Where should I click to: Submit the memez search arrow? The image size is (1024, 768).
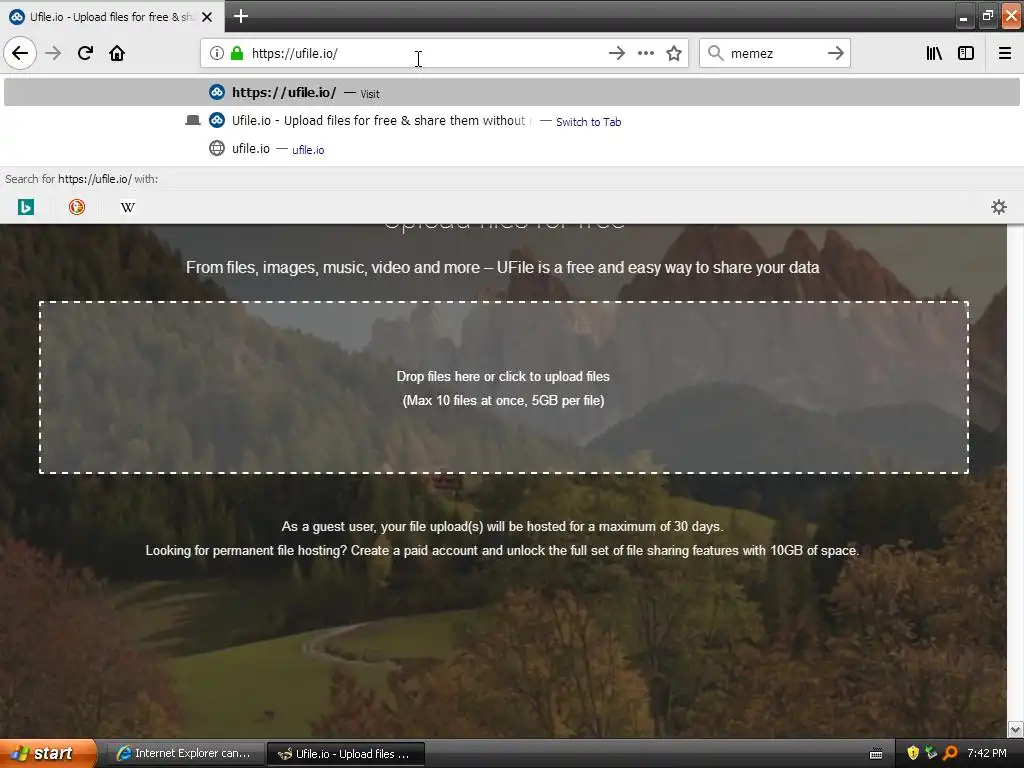click(x=836, y=53)
